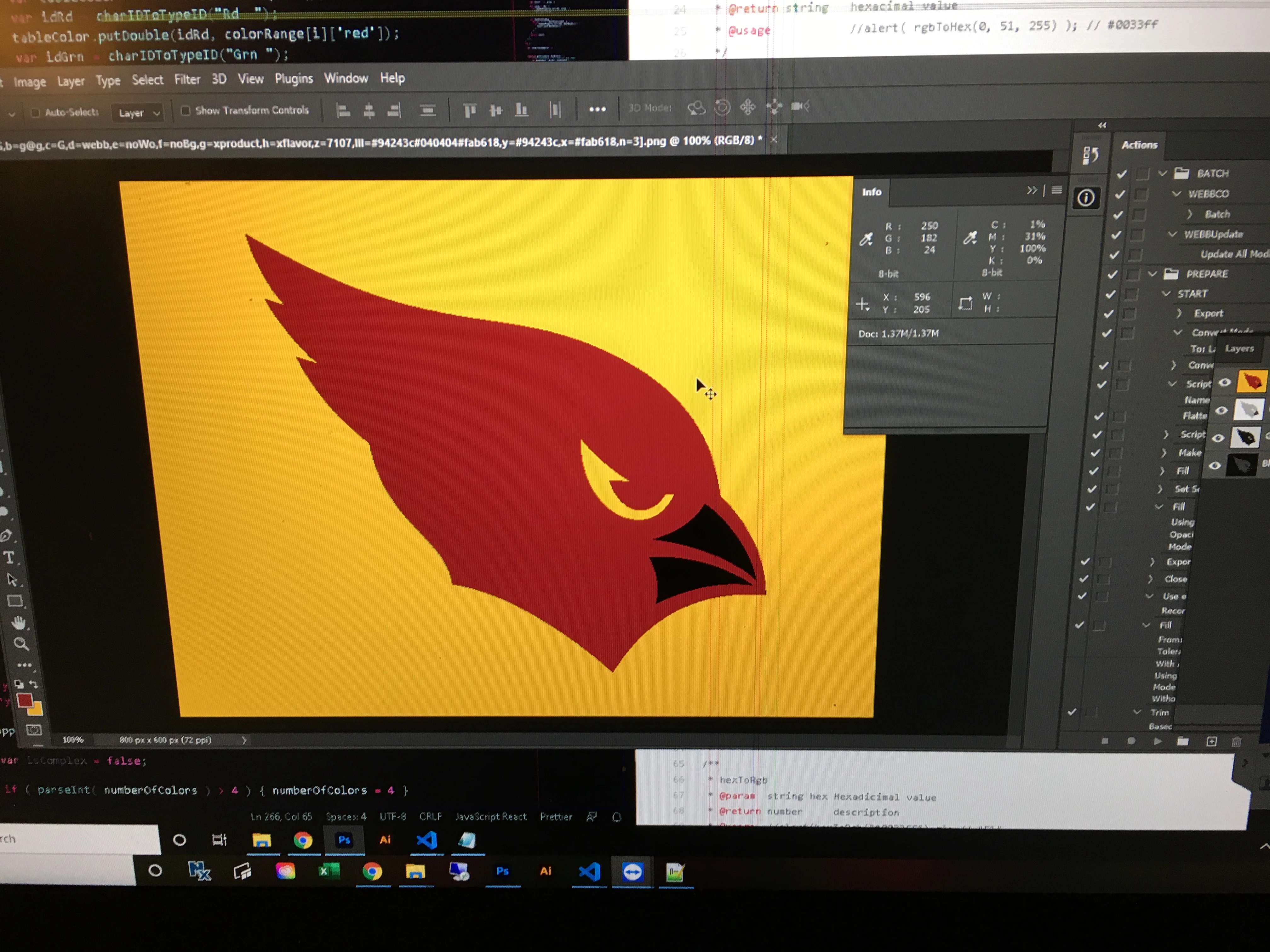Expand the Export action step
This screenshot has height=952, width=1270.
pos(1179,313)
